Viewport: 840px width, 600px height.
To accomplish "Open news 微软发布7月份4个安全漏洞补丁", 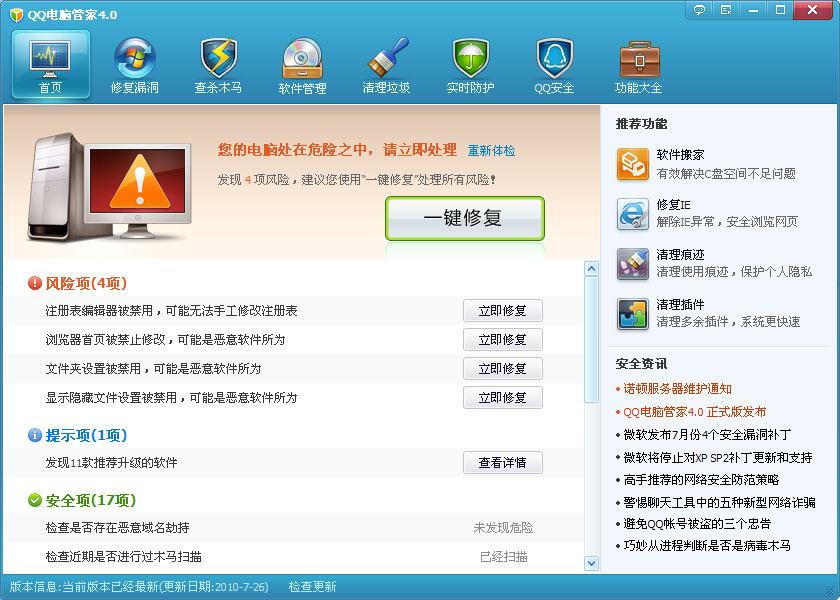I will pos(707,434).
